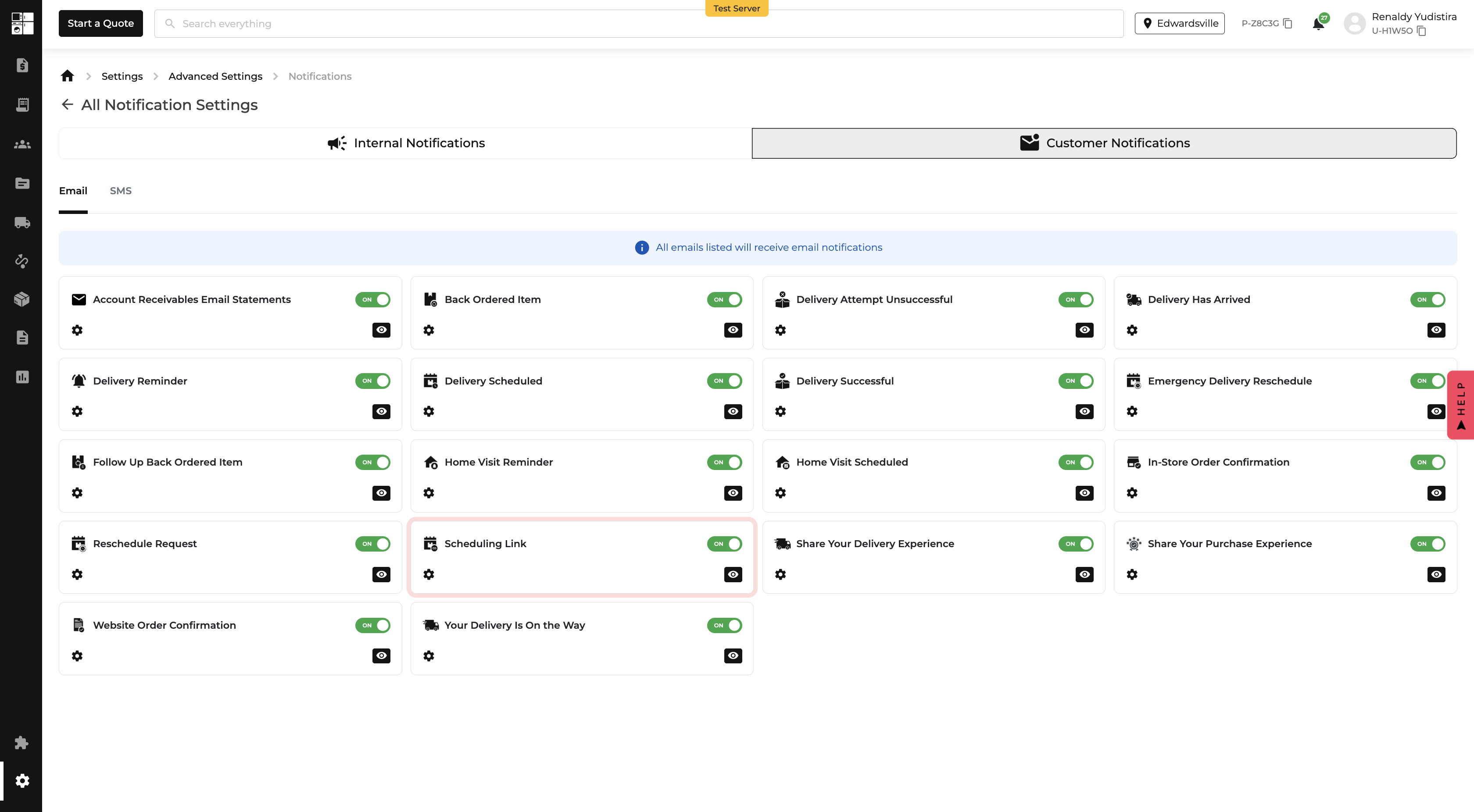Go to Settings breadcrumb
The width and height of the screenshot is (1474, 812).
coord(122,76)
